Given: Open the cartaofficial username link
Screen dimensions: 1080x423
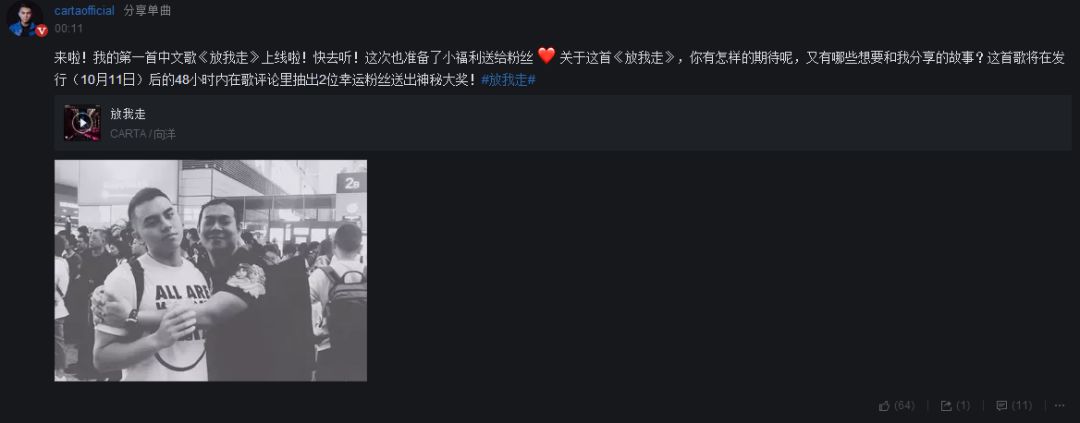Looking at the screenshot, I should pos(84,11).
